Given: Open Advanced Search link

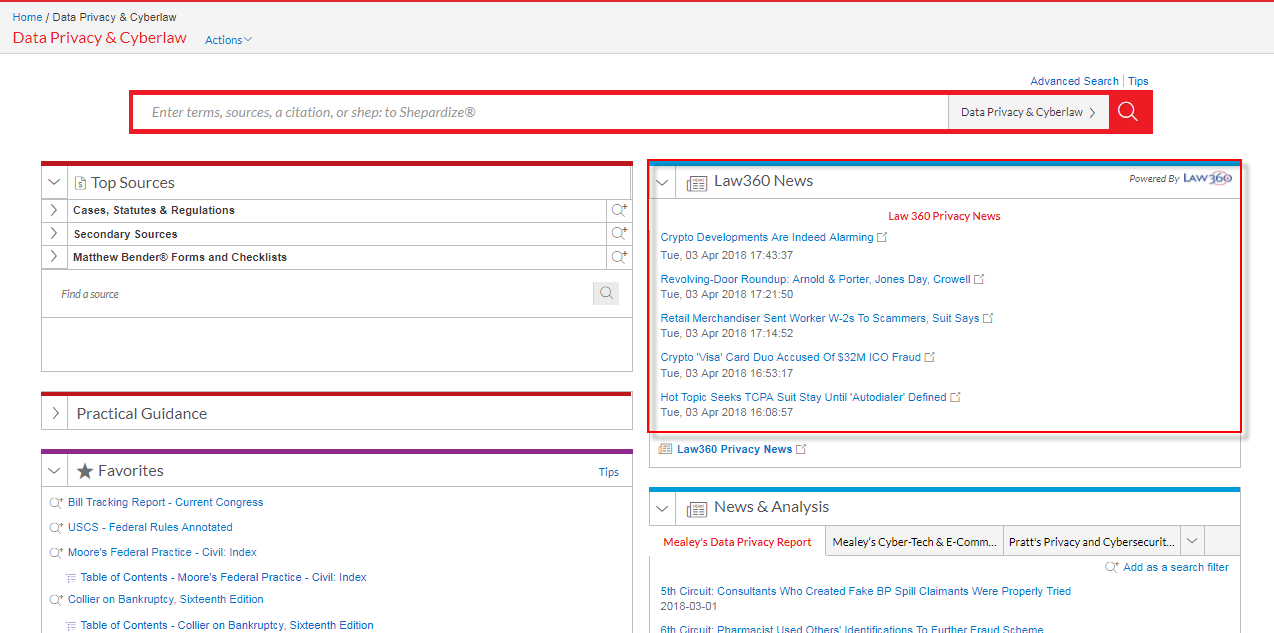Looking at the screenshot, I should 1074,81.
